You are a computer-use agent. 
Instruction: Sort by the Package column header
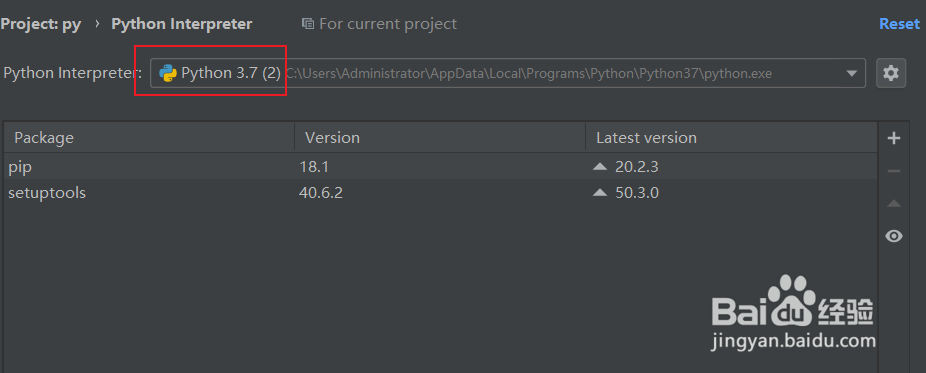point(149,138)
